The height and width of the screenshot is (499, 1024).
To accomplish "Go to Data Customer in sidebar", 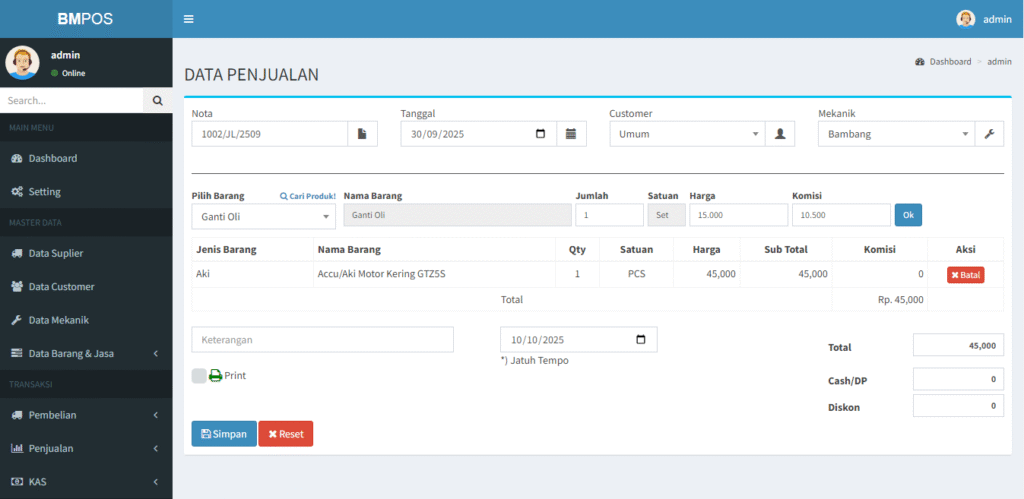I will click(61, 287).
